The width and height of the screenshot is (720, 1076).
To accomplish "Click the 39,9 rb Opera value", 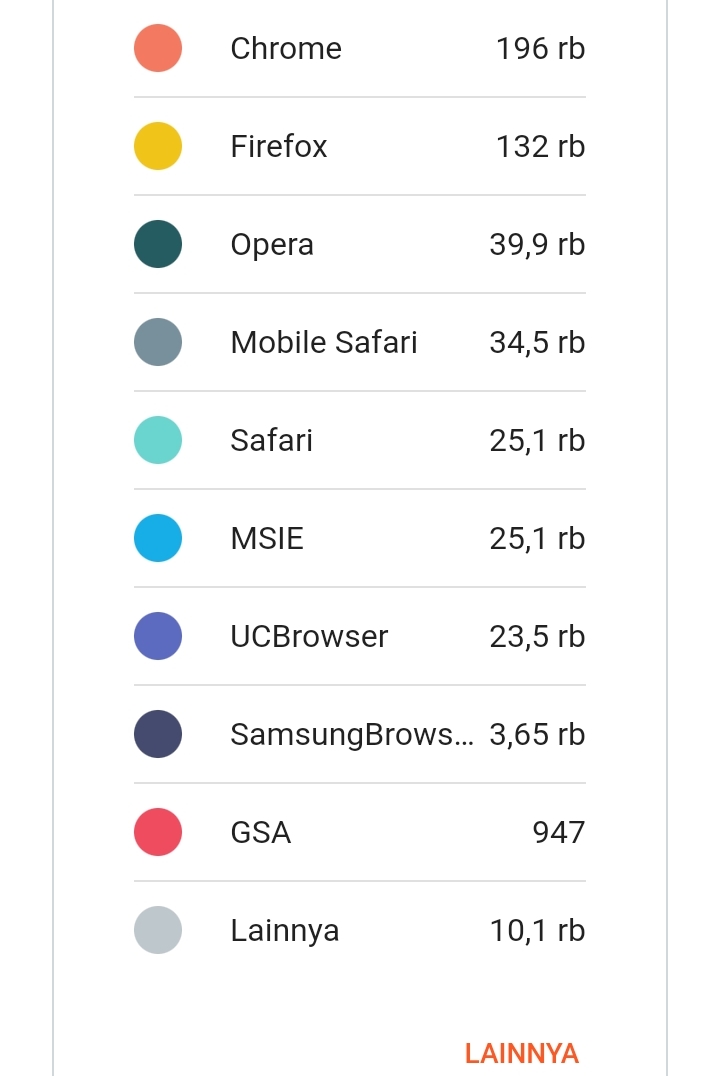I will point(537,245).
